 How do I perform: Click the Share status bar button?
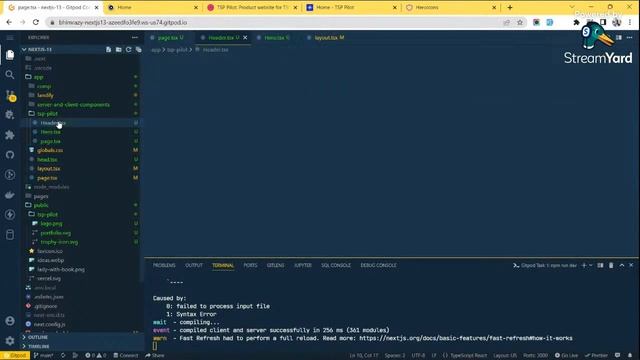(x=154, y=356)
